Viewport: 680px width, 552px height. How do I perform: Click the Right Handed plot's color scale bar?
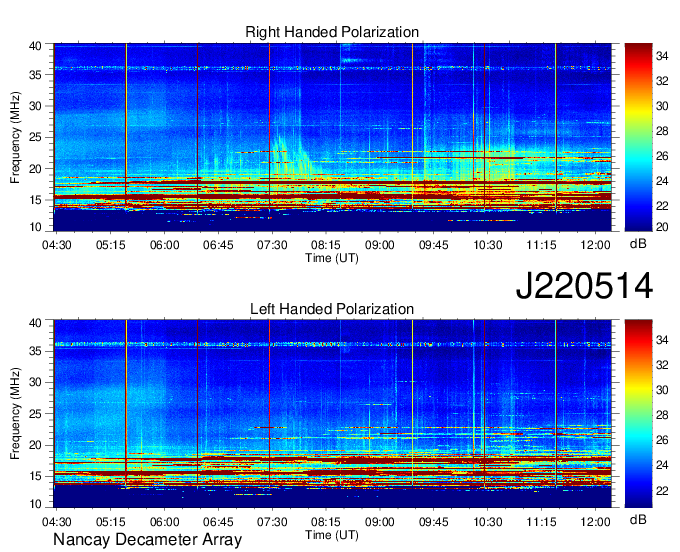638,137
